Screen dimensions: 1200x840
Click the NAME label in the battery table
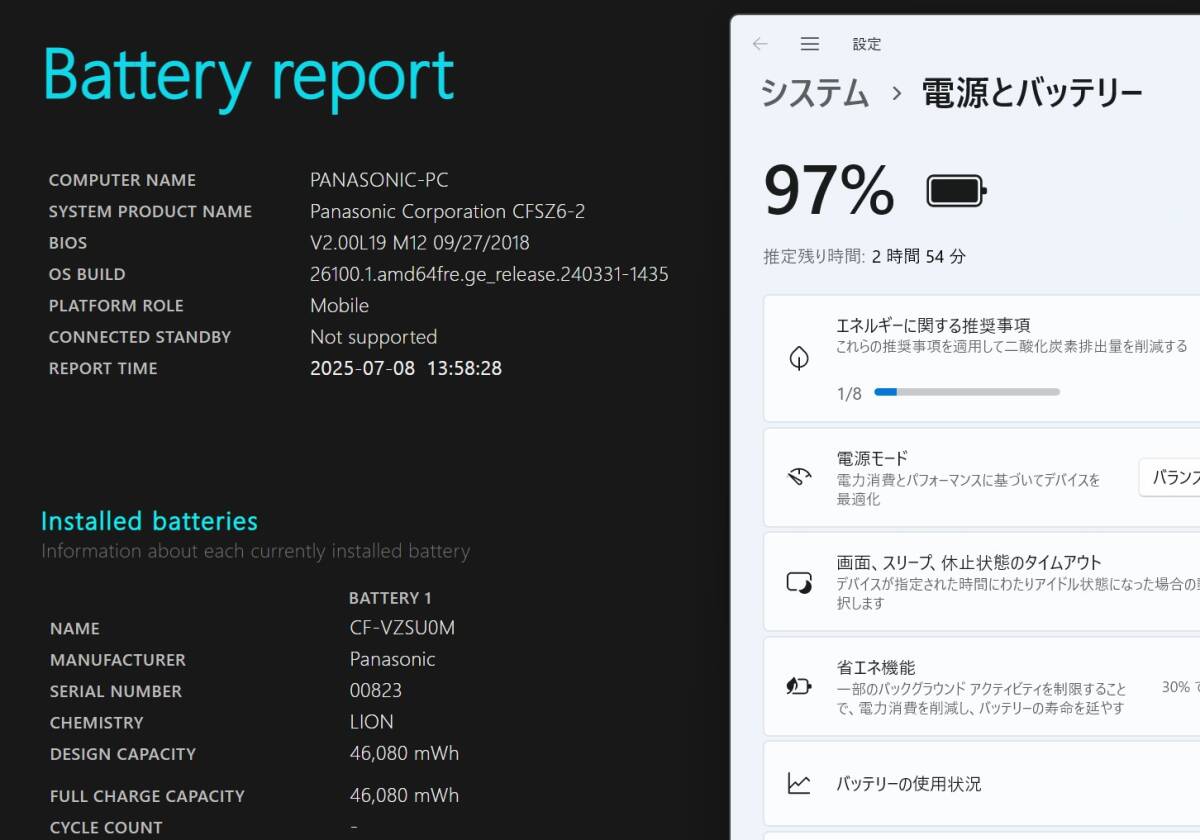75,629
